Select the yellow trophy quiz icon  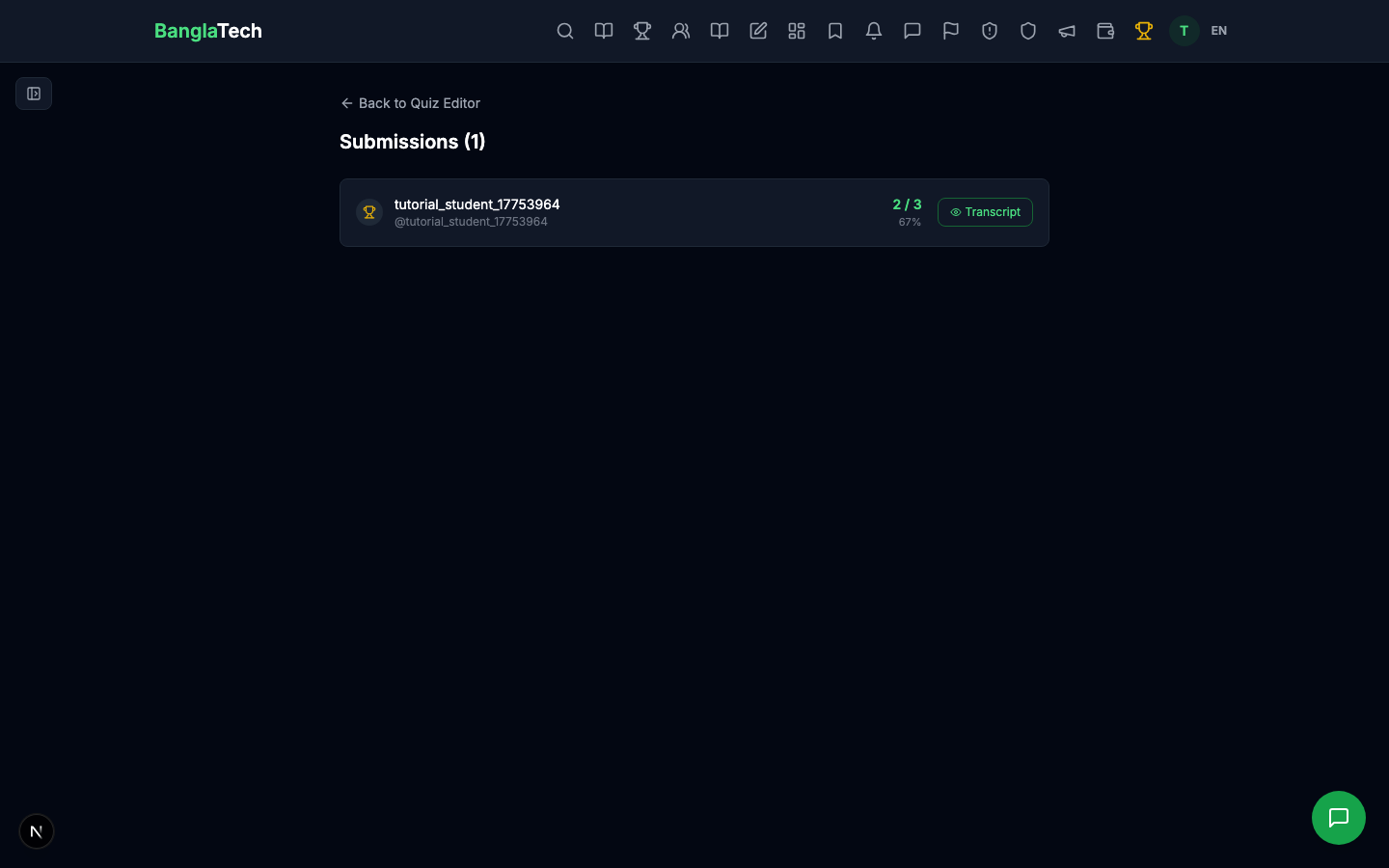tap(1144, 31)
